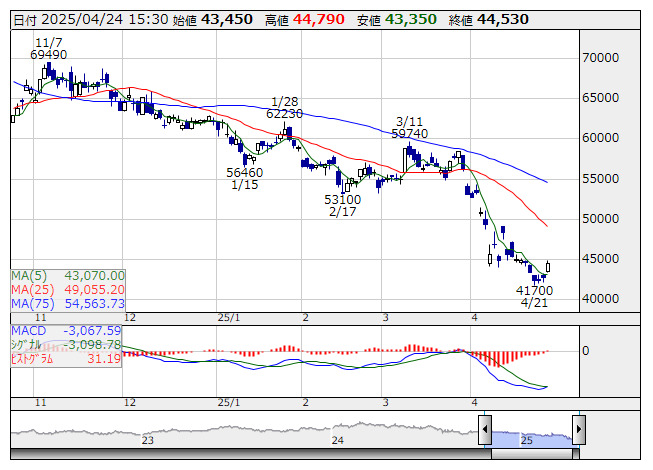Click the MACD axis 0 label
Viewport: 653px width, 470px height.
586,351
